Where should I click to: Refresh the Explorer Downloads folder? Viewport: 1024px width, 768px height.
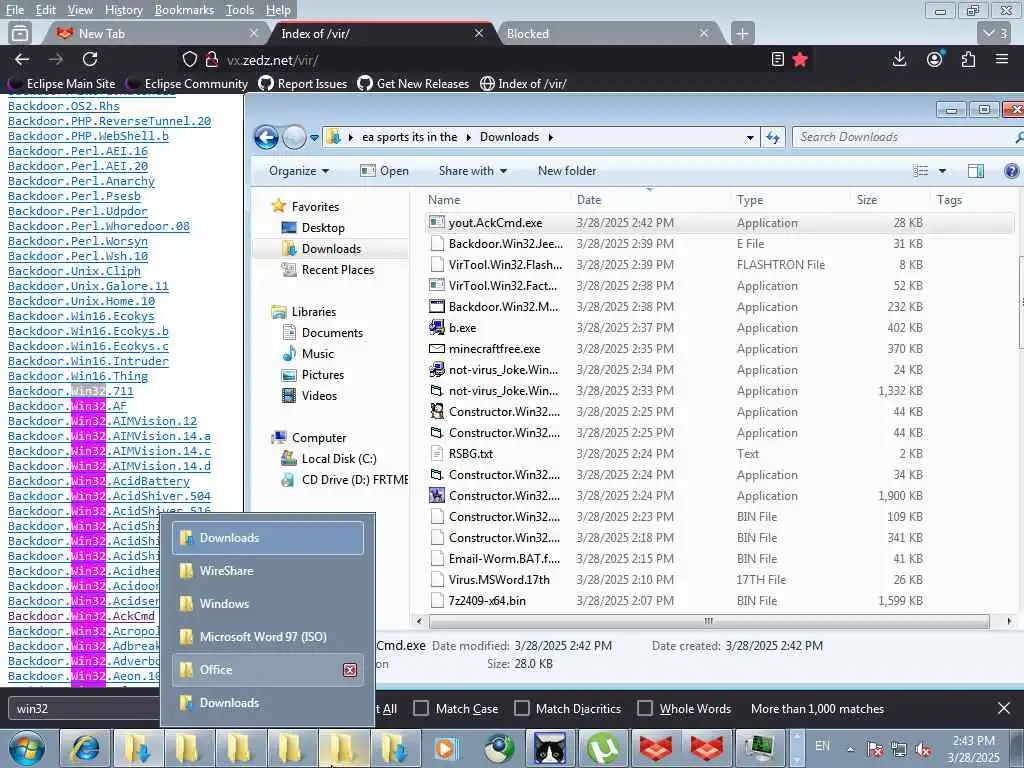(773, 137)
